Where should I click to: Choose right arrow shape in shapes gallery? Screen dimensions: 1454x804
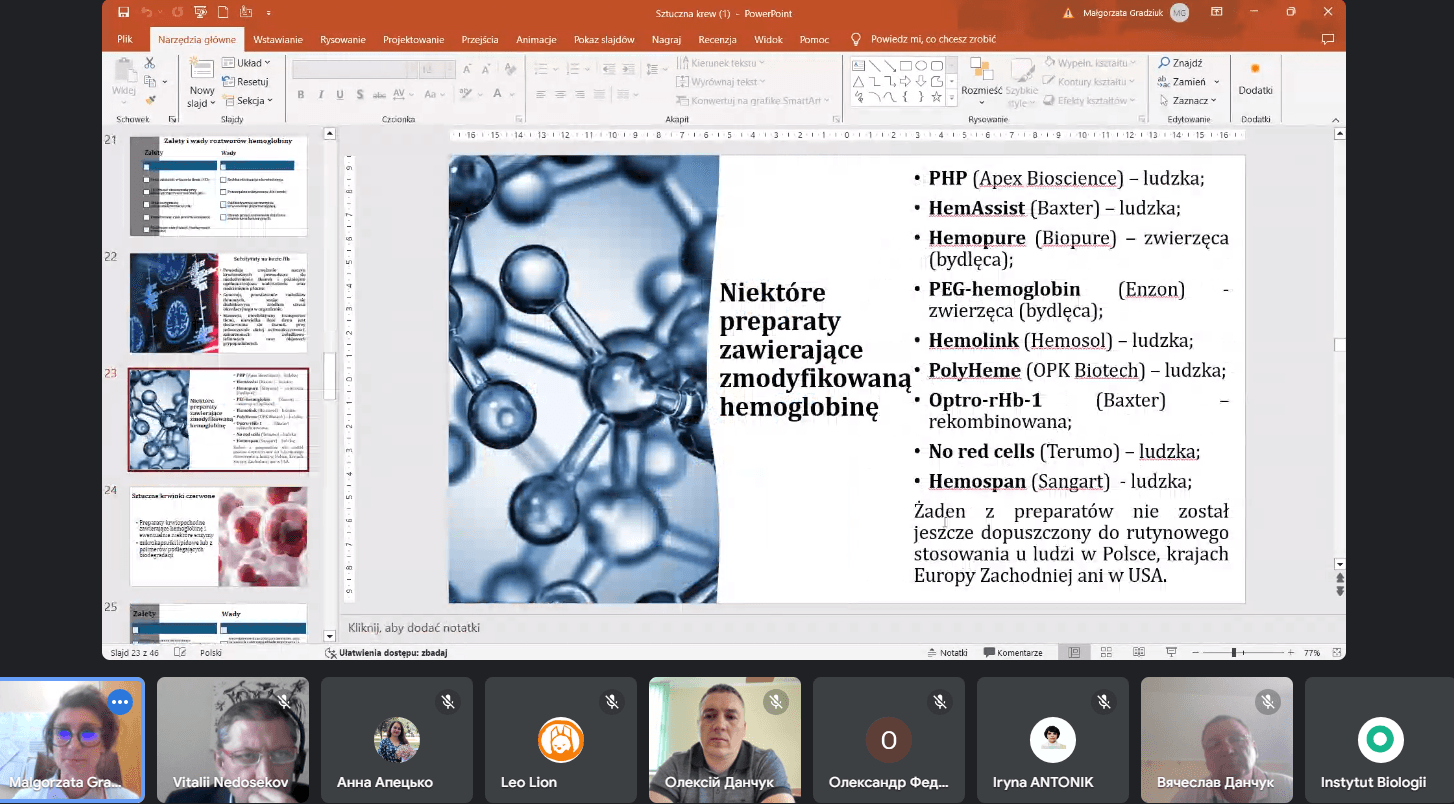[x=906, y=81]
